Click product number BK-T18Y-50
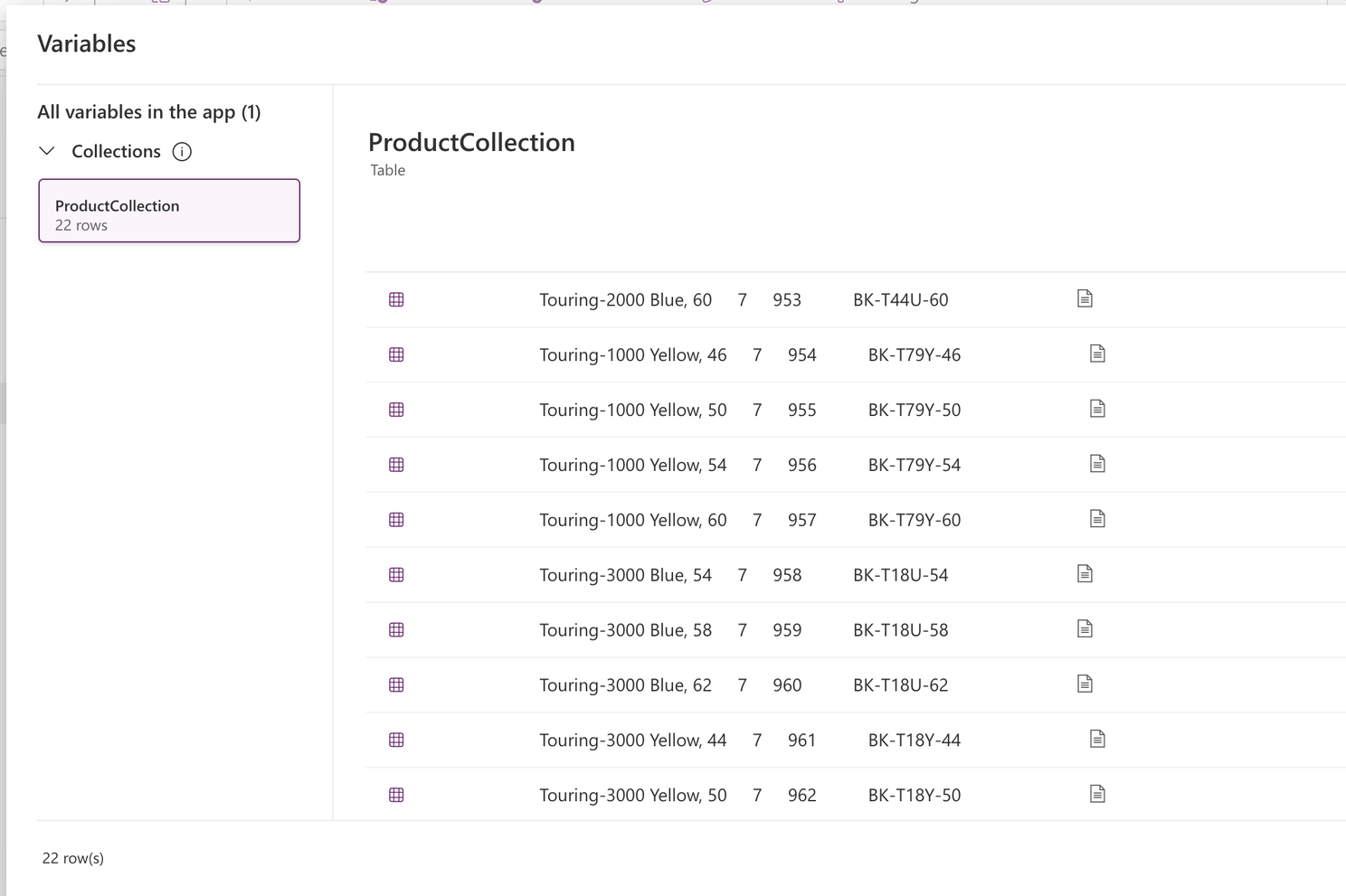The height and width of the screenshot is (896, 1346). coord(914,796)
